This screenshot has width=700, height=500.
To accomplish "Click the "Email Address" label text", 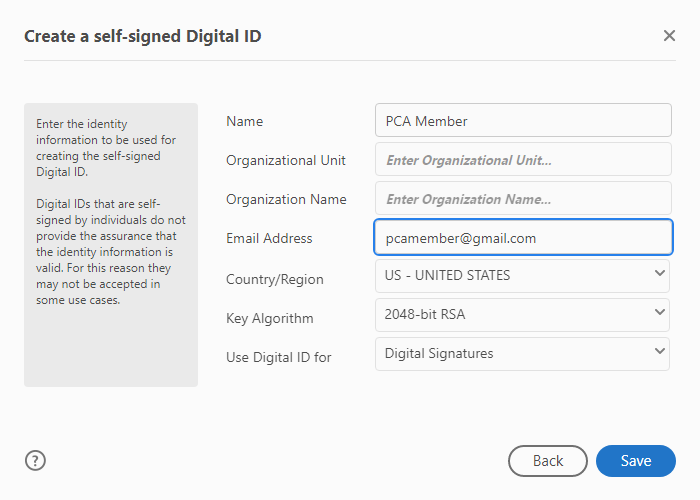I will pyautogui.click(x=269, y=238).
